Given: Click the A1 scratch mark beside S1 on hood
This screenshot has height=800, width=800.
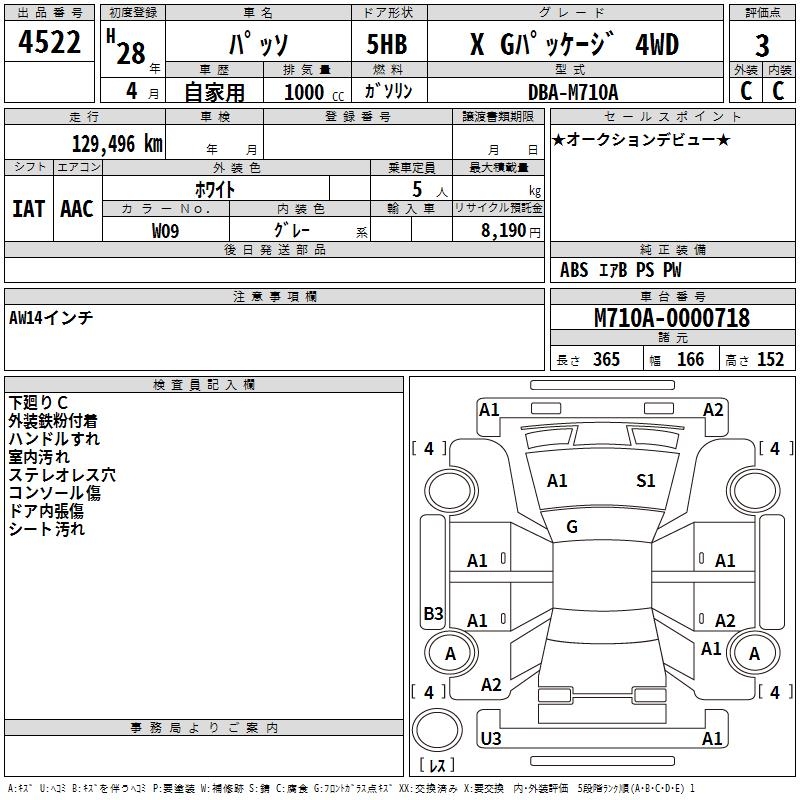Looking at the screenshot, I should click(x=557, y=481).
